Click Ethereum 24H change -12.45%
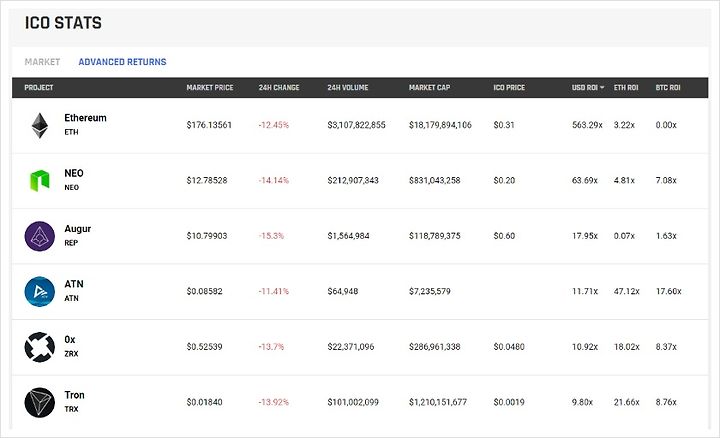 (x=274, y=125)
